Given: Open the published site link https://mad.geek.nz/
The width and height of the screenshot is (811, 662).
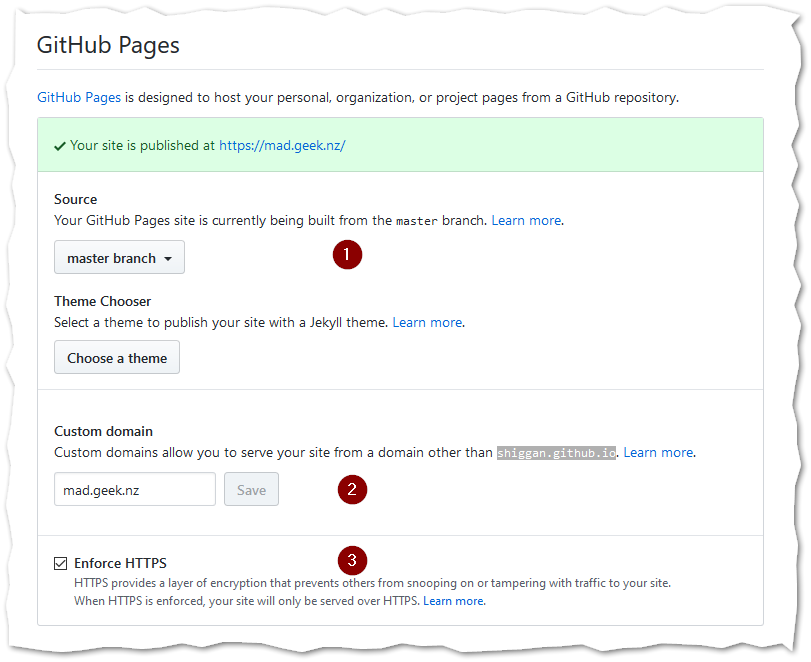Looking at the screenshot, I should 282,146.
